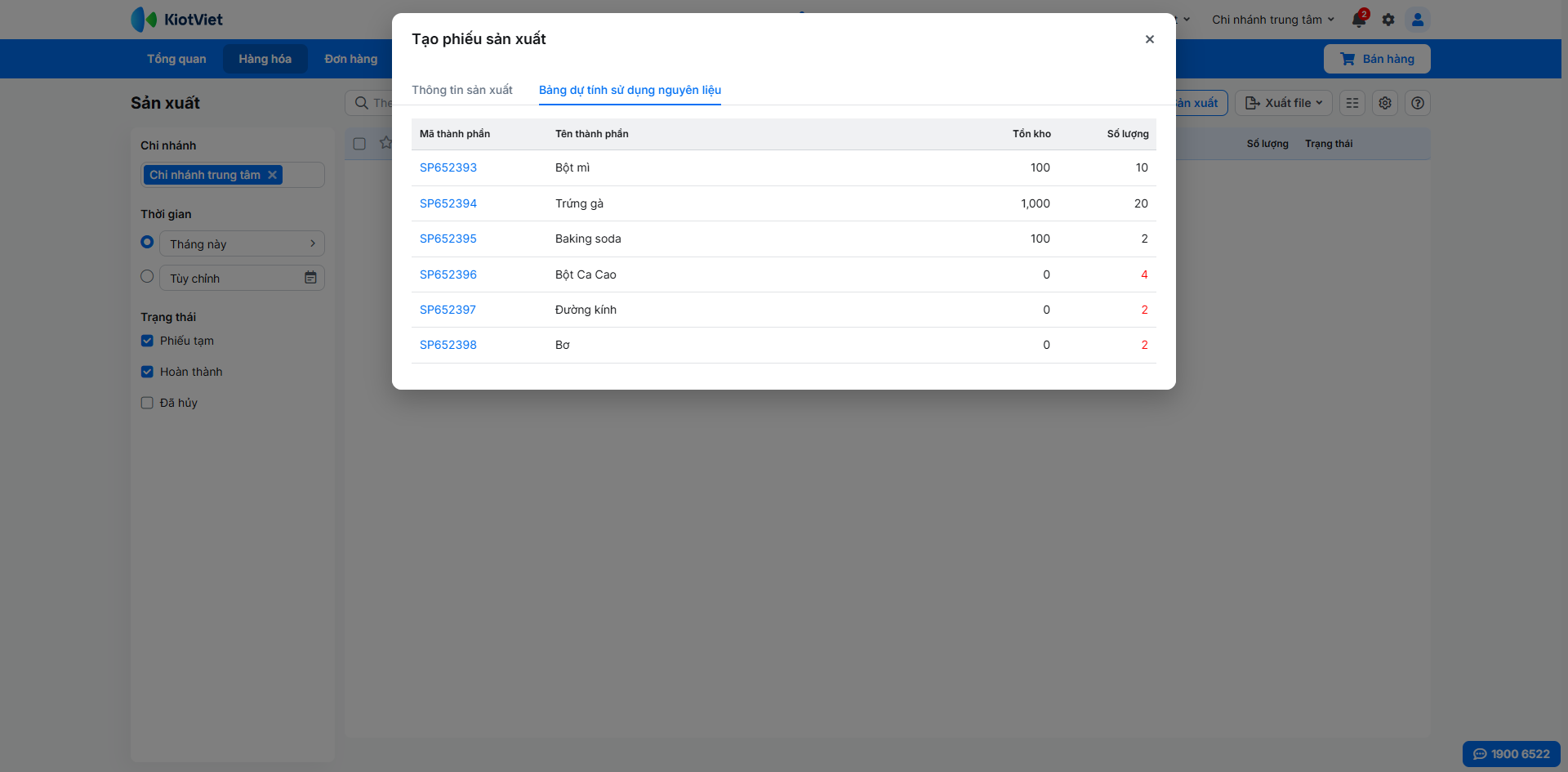The height and width of the screenshot is (772, 1568).
Task: Click the Bán hàng button
Action: (x=1377, y=59)
